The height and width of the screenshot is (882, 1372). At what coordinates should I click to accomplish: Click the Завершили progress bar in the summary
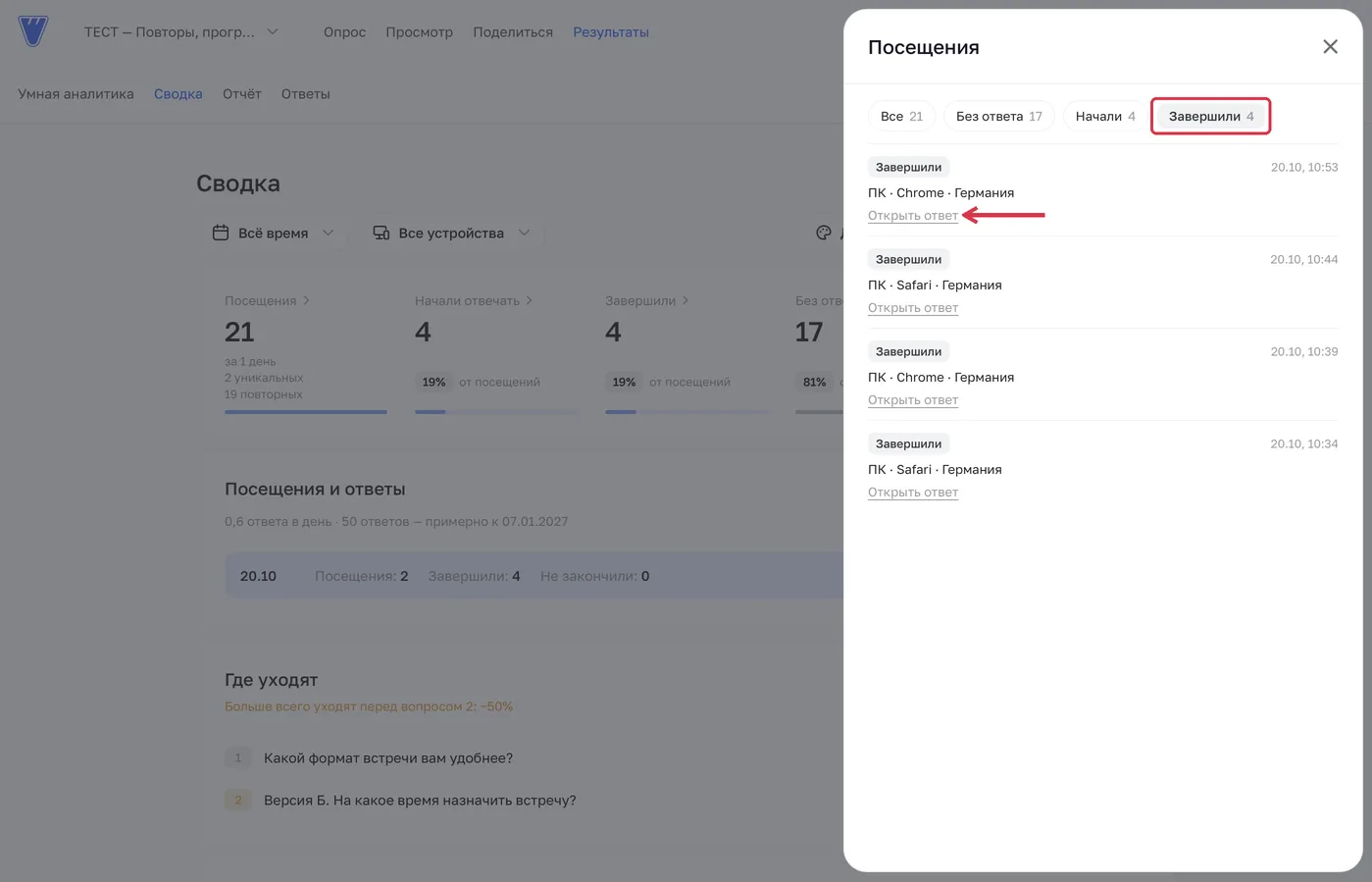[x=686, y=412]
